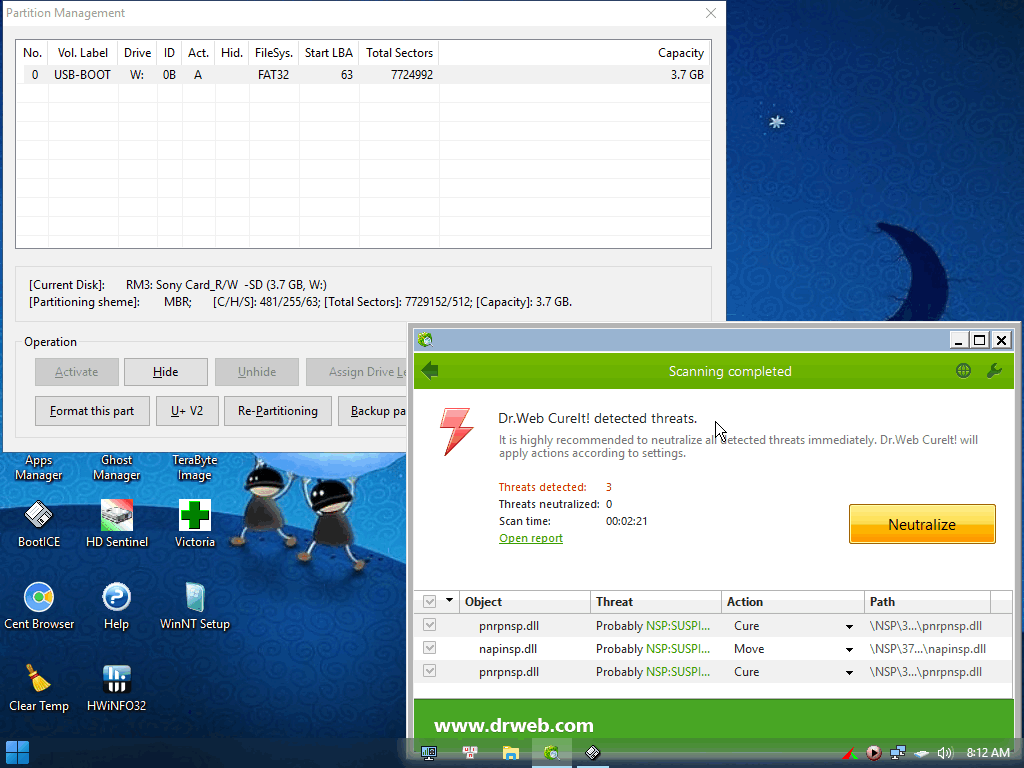Click FAT32 cell in partition row
1024x768 pixels.
tap(273, 74)
